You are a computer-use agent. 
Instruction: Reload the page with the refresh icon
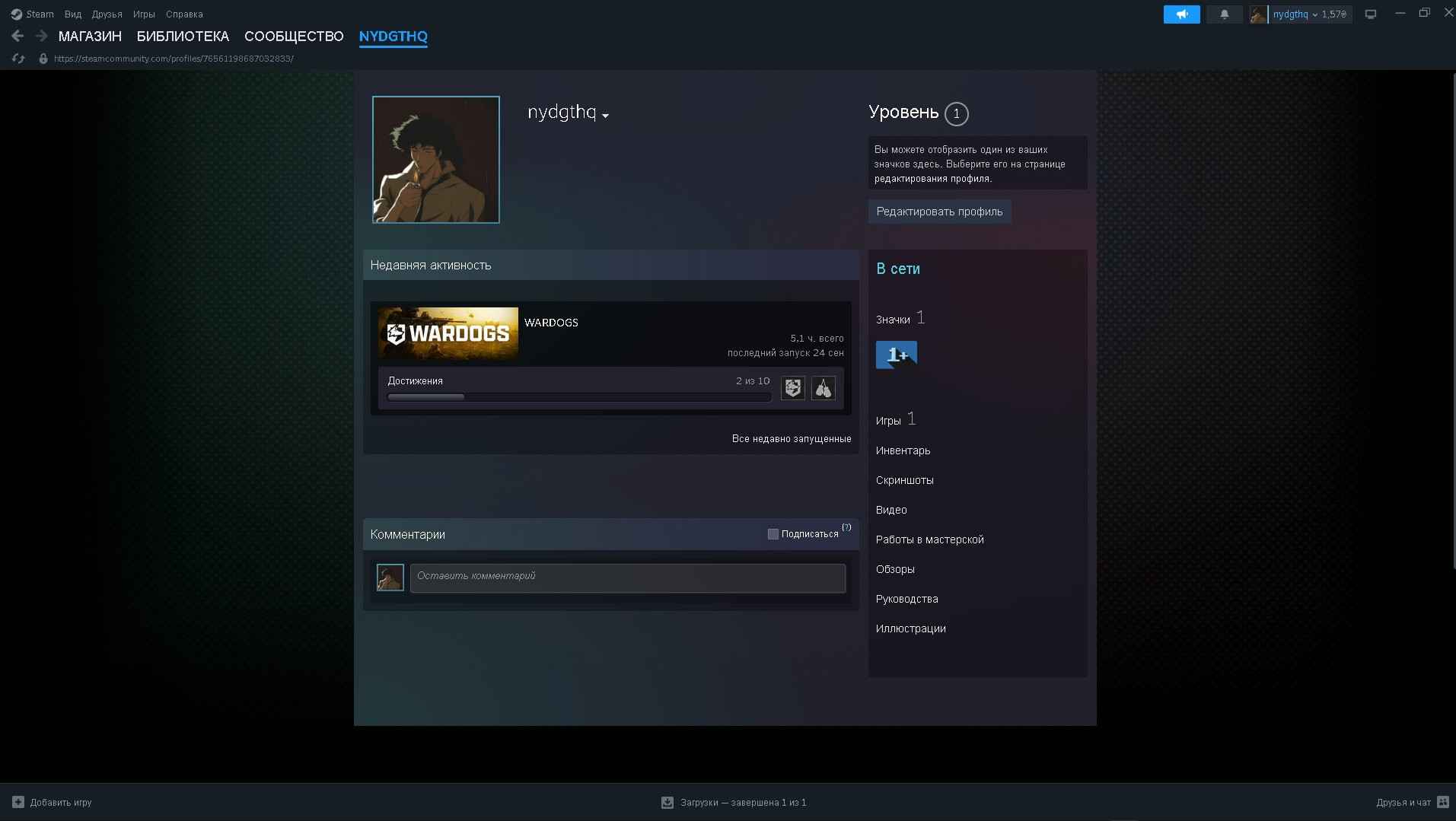18,59
